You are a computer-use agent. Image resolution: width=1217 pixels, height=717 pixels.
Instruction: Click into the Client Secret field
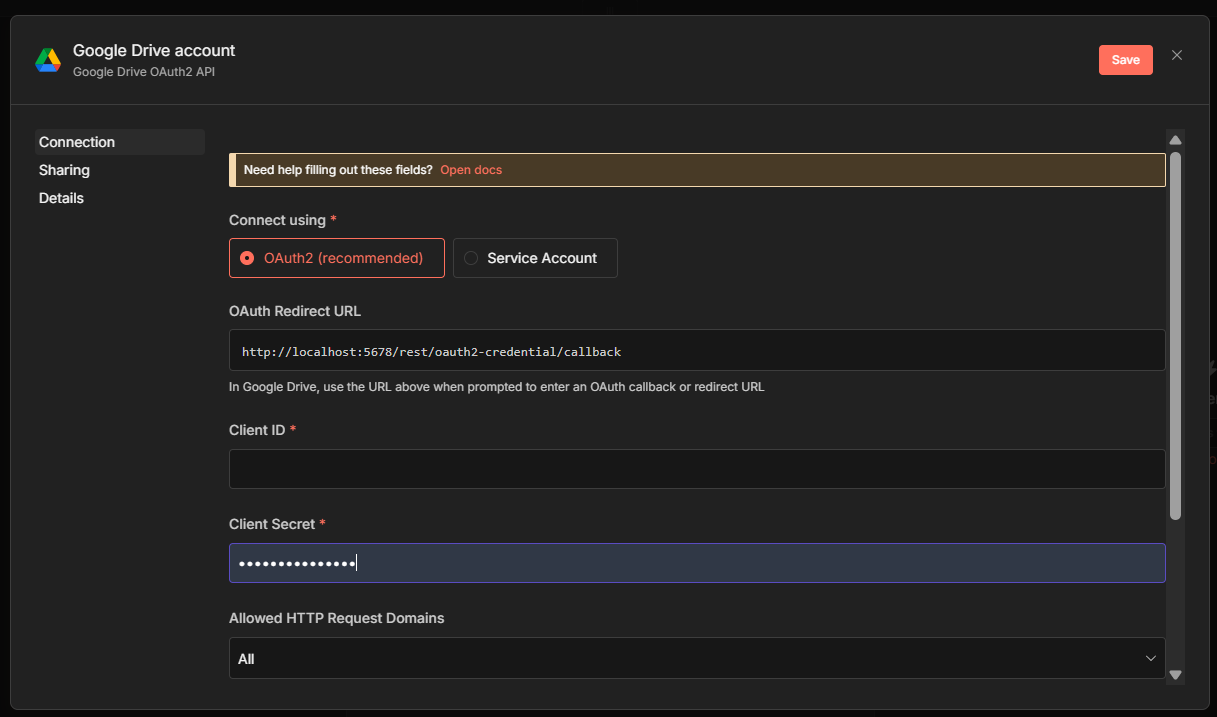696,563
